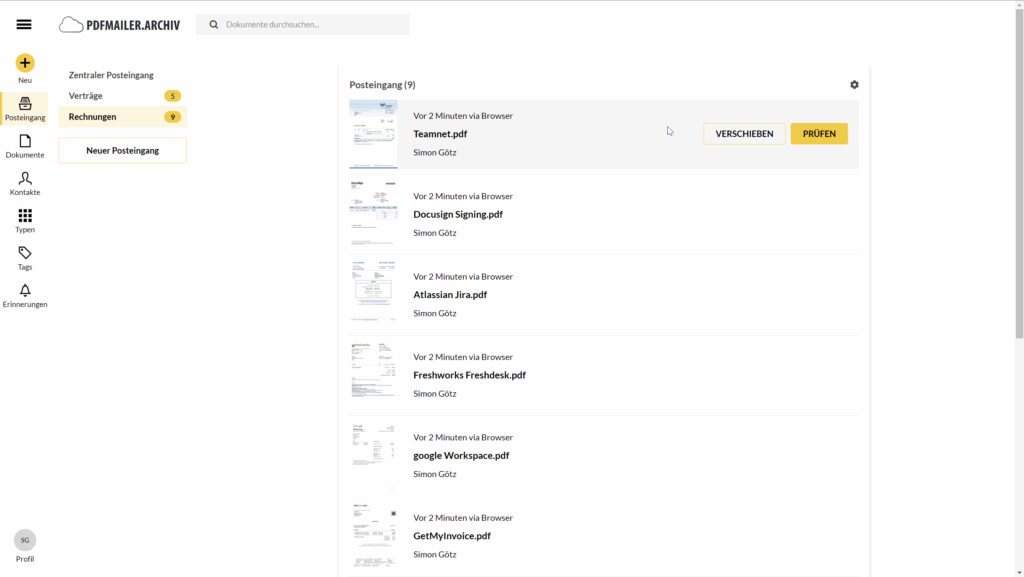Image resolution: width=1024 pixels, height=577 pixels.
Task: Select the Docusign Signing.pdf file name
Action: (x=458, y=214)
